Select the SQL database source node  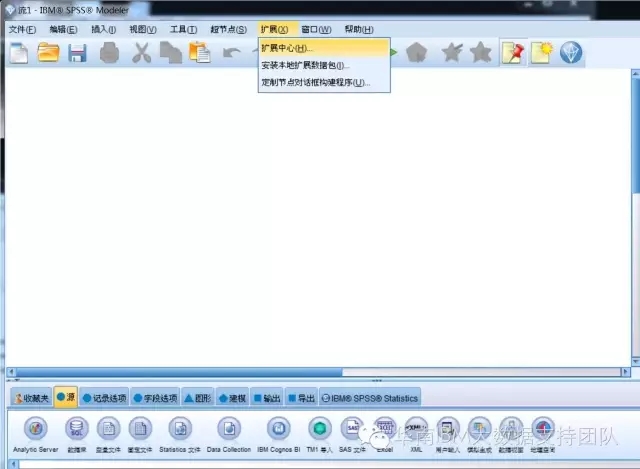click(77, 435)
